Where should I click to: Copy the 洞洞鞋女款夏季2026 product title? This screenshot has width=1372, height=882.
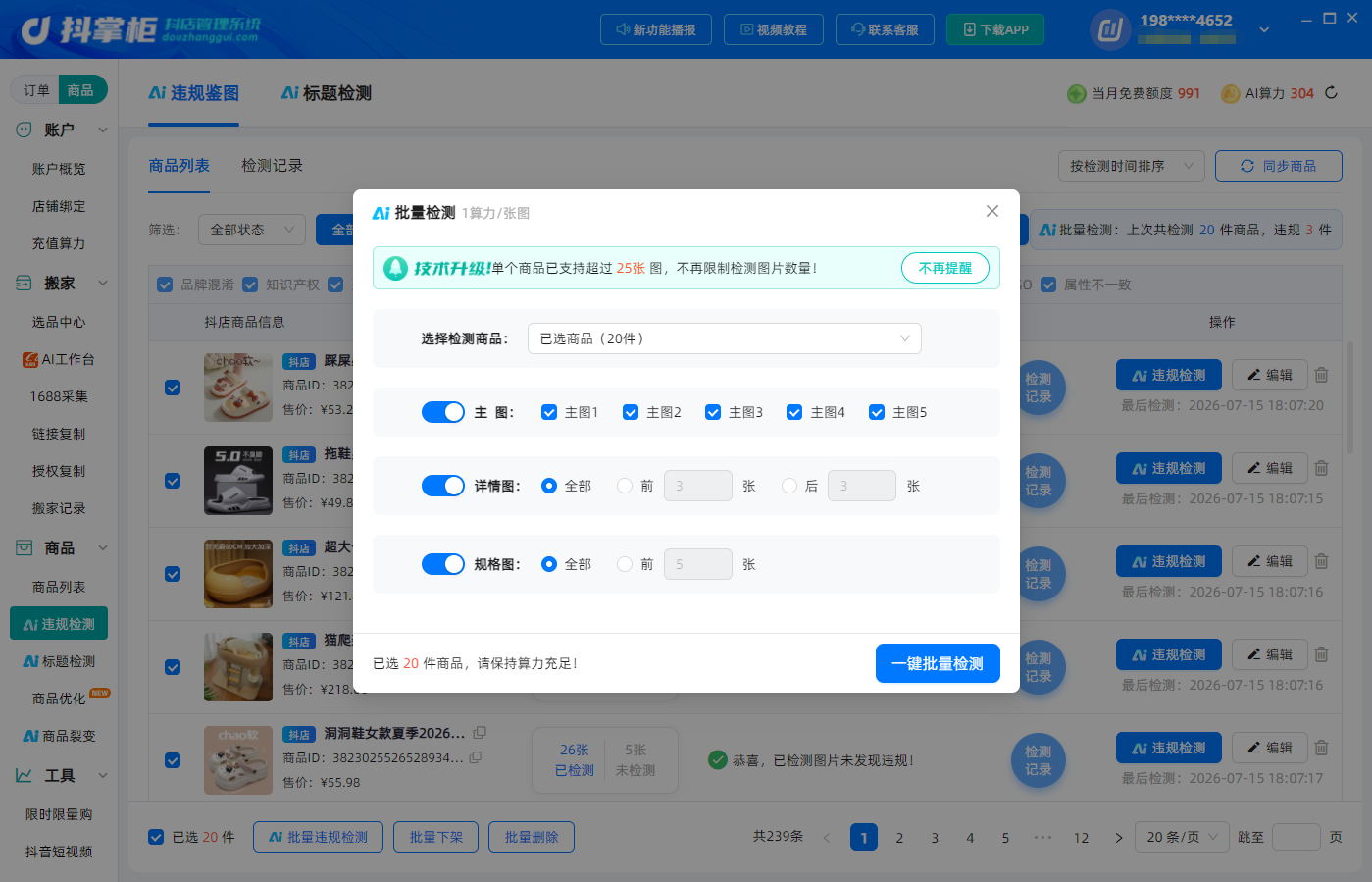[480, 733]
